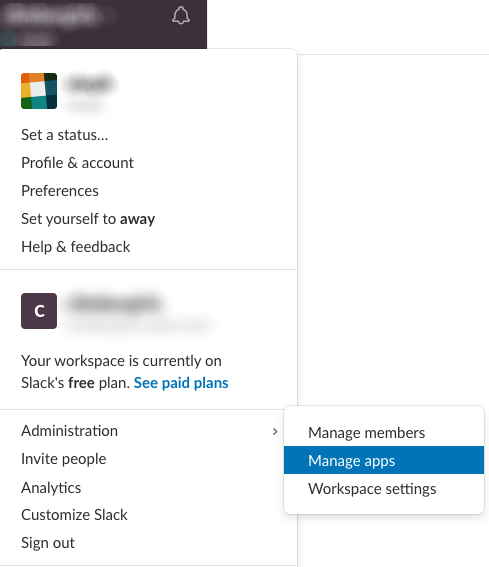
Task: Sign out of the workspace
Action: point(48,543)
